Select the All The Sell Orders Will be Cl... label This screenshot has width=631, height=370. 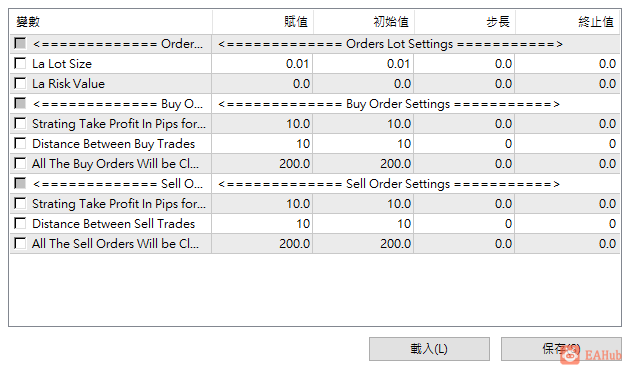115,244
